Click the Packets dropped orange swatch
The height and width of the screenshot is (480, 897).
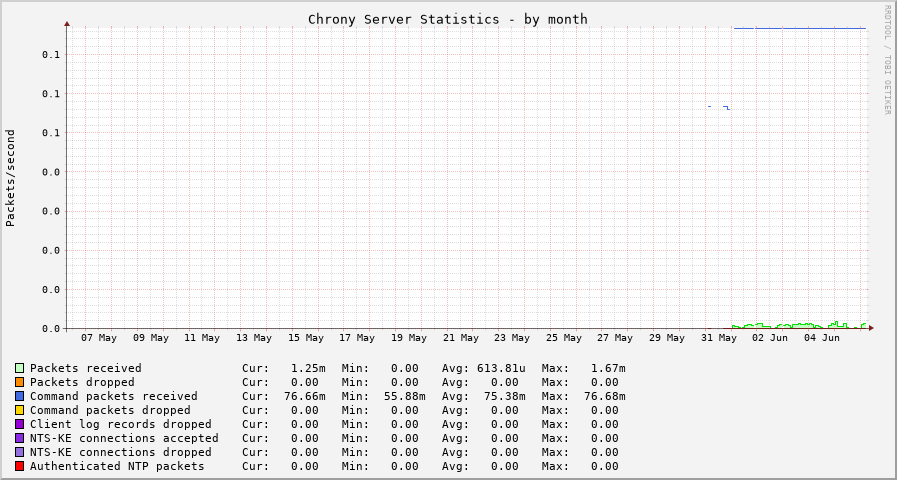[19, 382]
